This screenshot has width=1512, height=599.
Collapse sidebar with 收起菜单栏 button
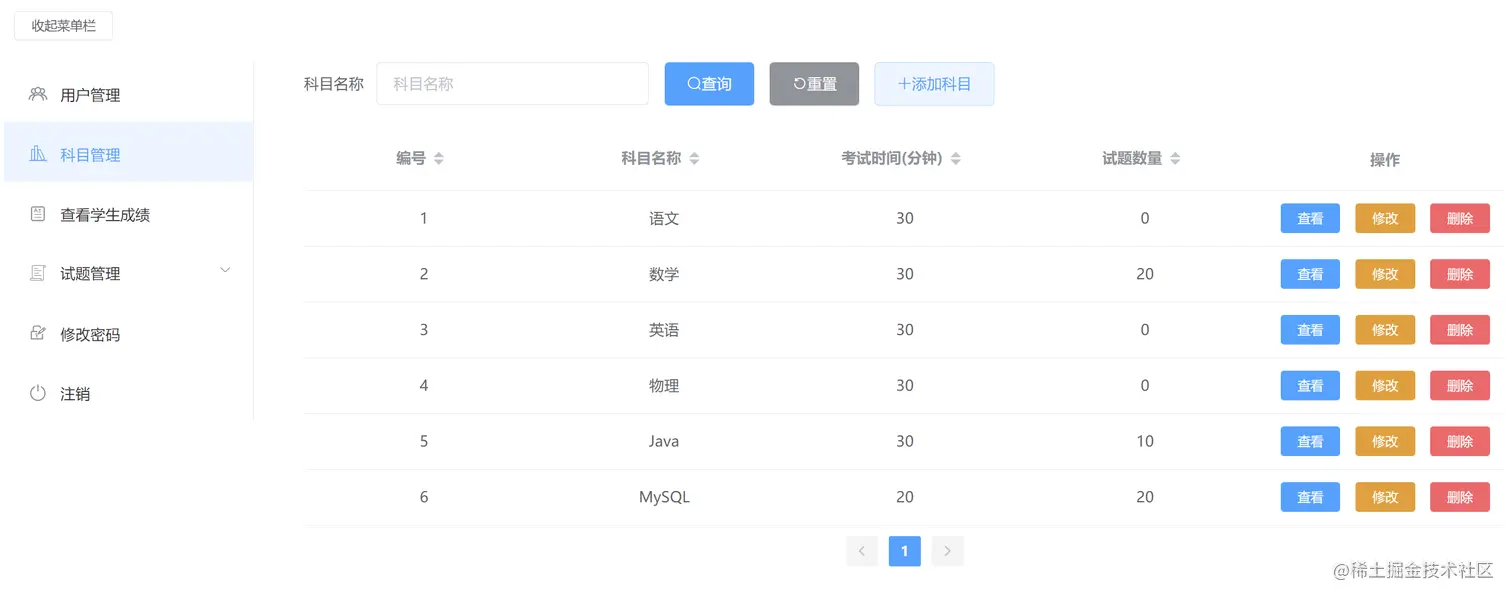(63, 26)
